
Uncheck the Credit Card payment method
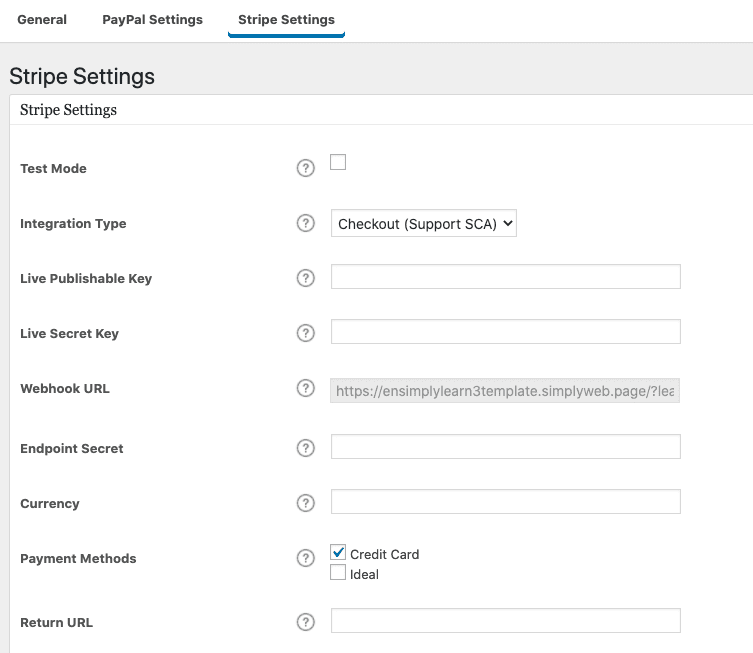coord(338,553)
